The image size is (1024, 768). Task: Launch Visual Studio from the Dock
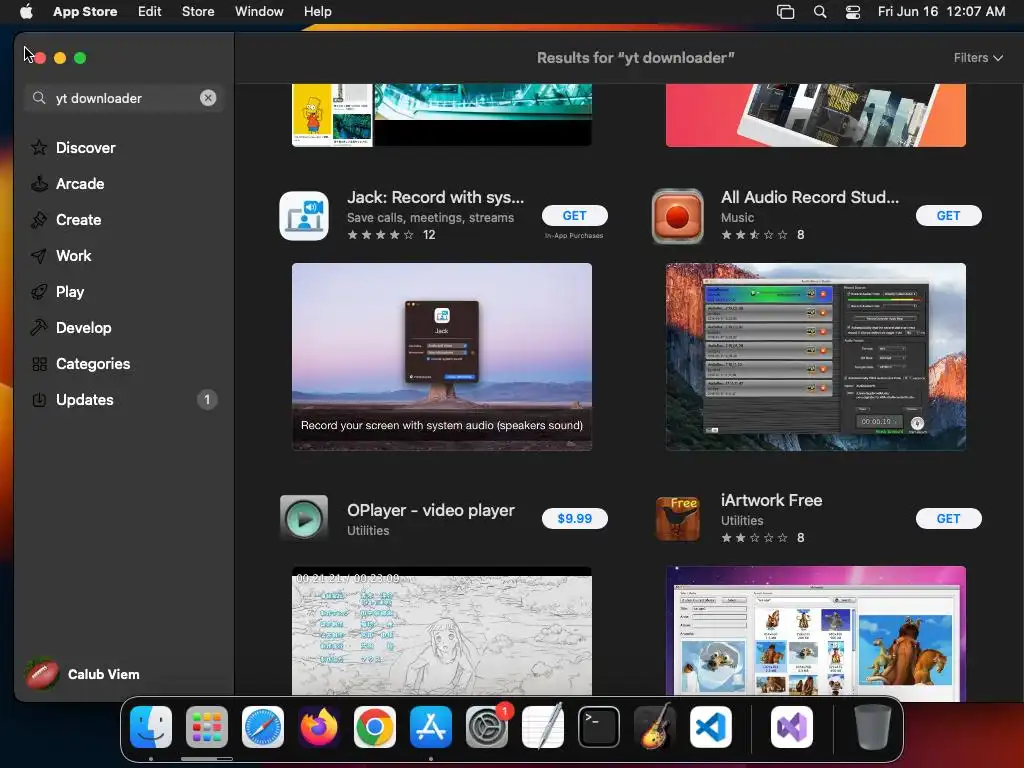(792, 727)
